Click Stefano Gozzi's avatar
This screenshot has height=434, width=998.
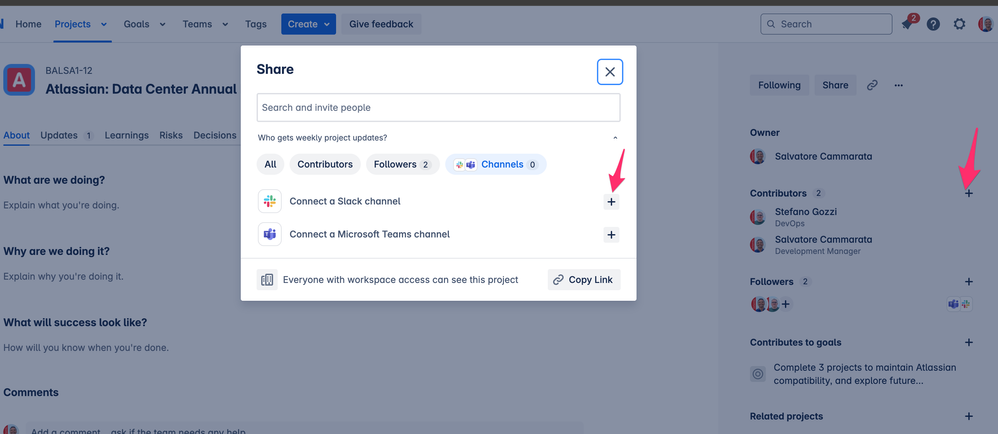pos(757,217)
